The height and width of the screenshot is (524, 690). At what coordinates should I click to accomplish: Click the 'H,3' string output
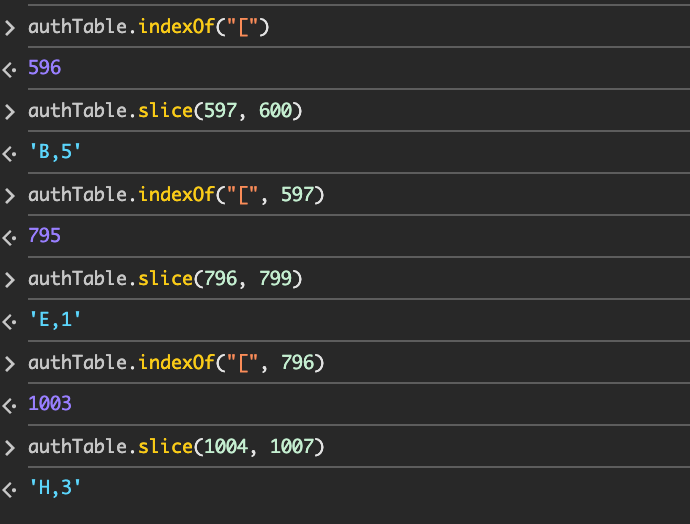(56, 489)
